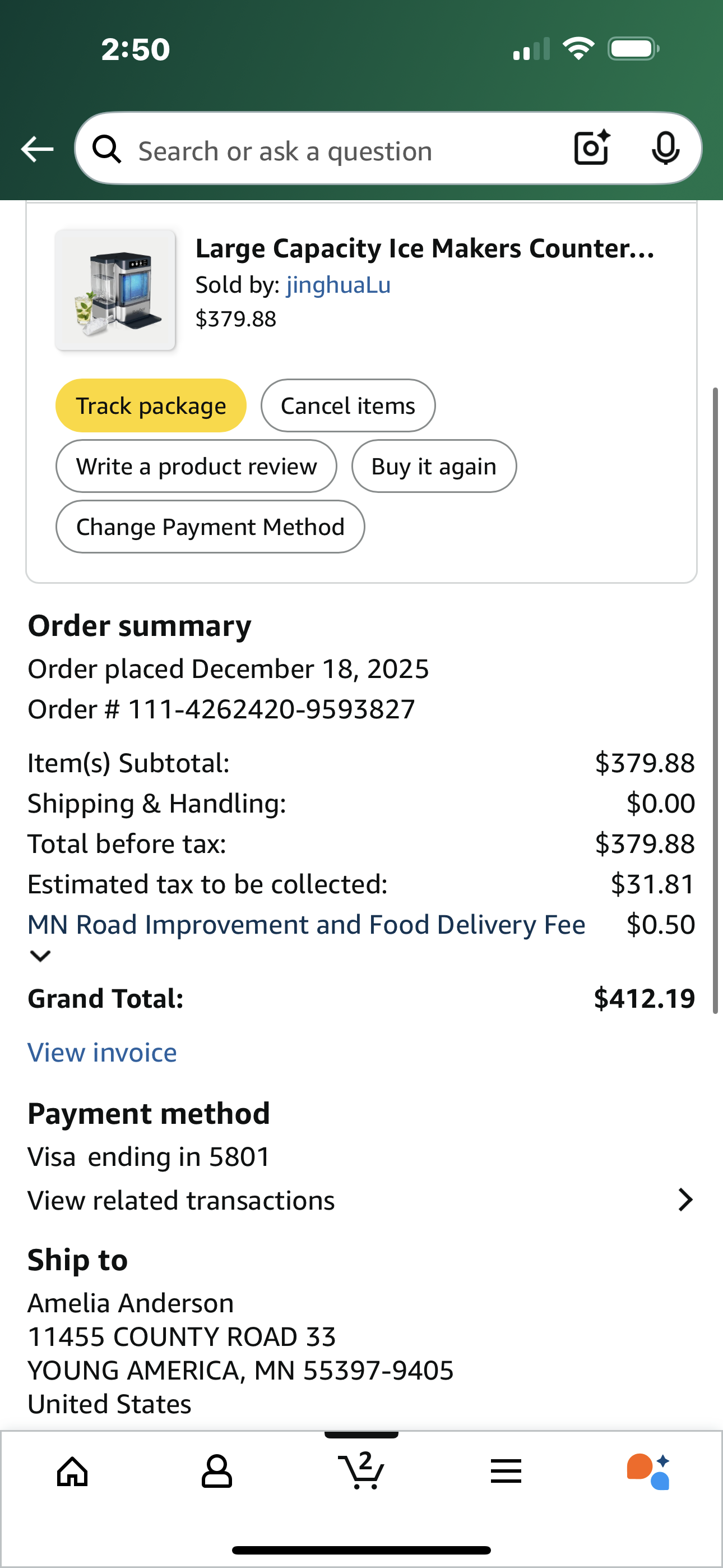Open the shopping cart with 2 items
The image size is (723, 1568).
point(361,1470)
